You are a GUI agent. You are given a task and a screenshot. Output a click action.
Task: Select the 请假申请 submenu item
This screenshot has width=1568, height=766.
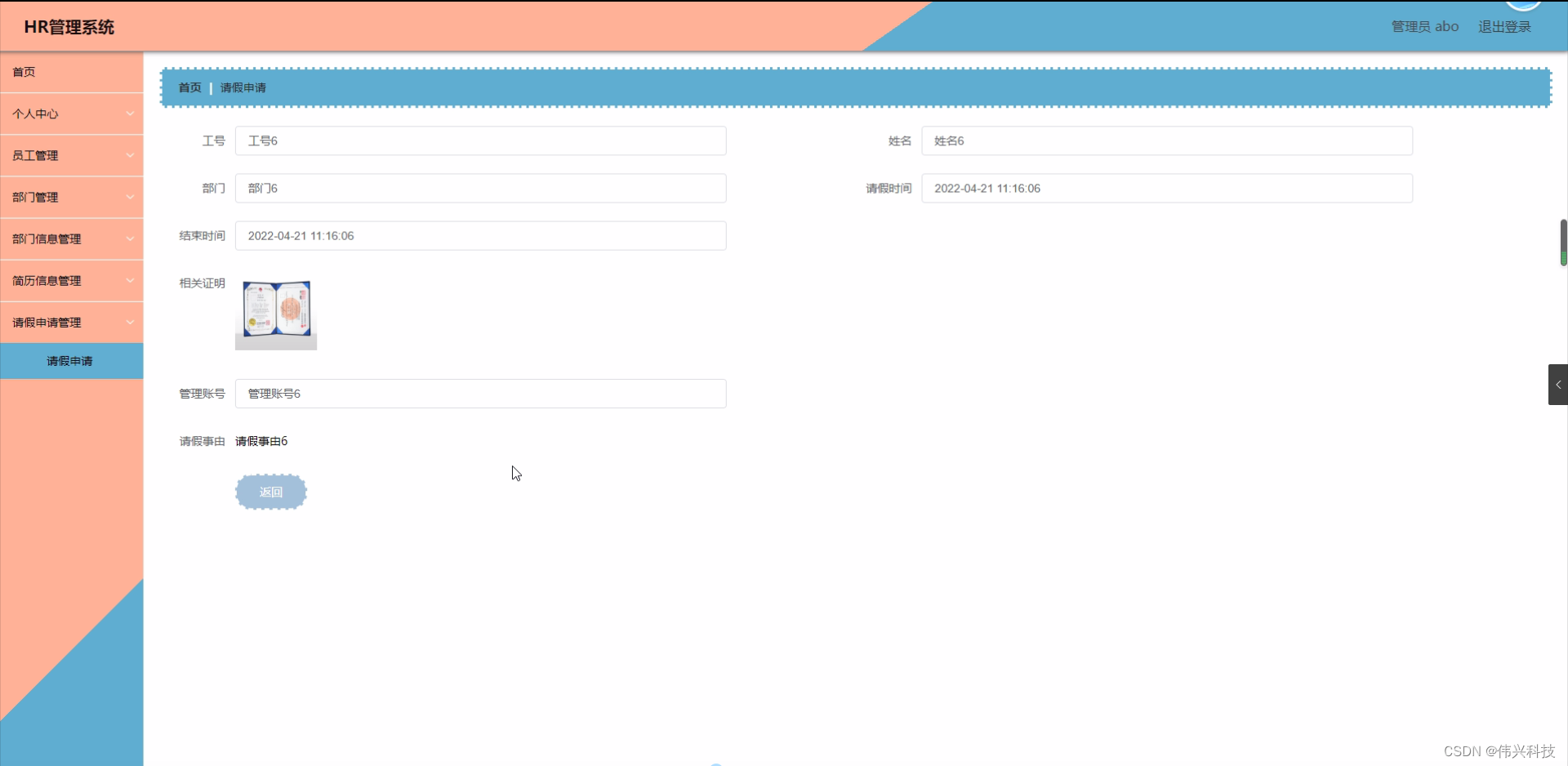tap(72, 361)
